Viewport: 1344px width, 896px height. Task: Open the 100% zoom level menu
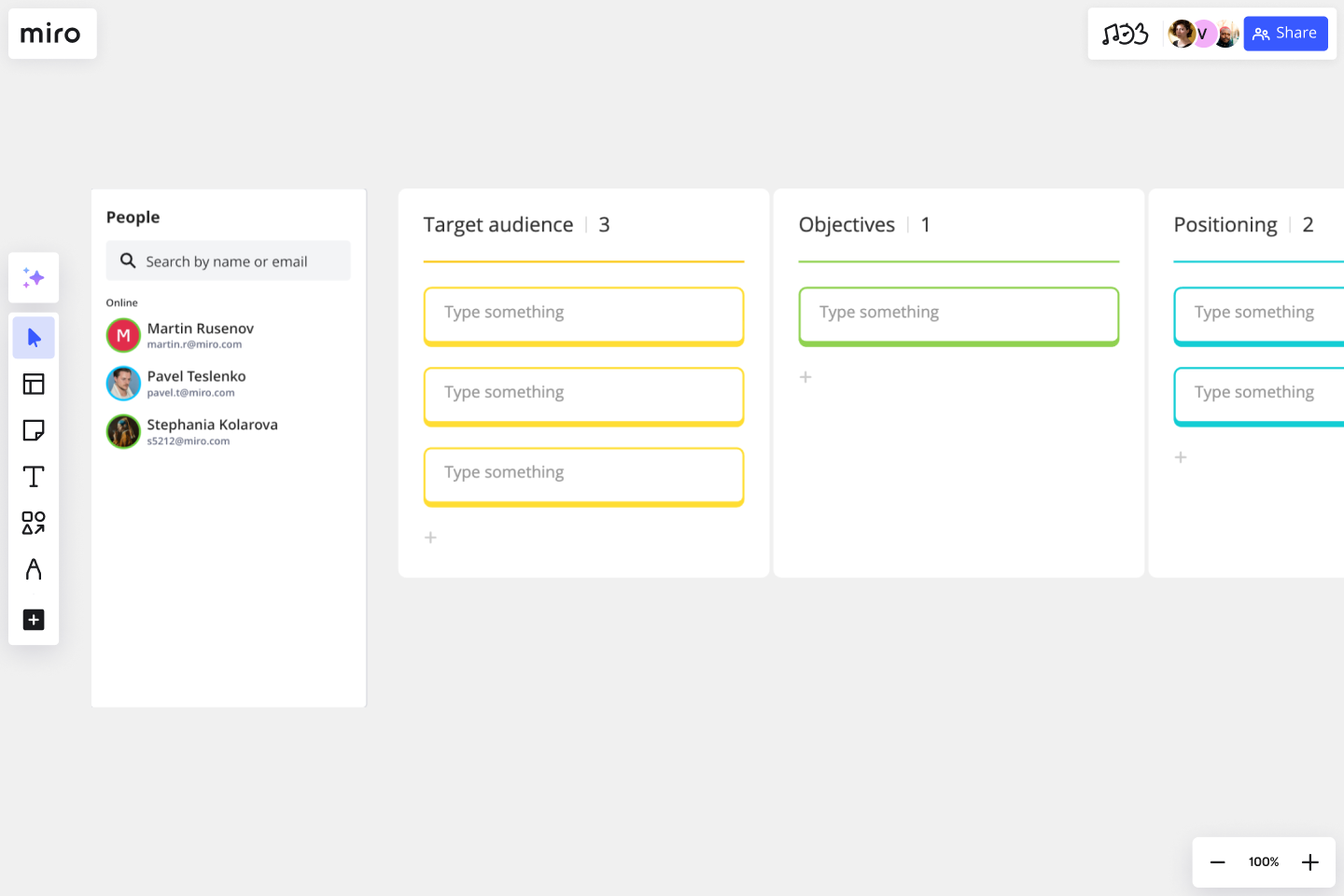pyautogui.click(x=1264, y=862)
